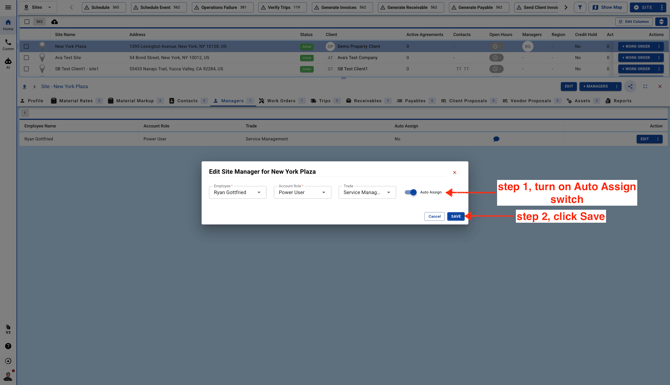Screen dimensions: 670x385
Task: Open the Sites module dropdown
Action: click(38, 7)
